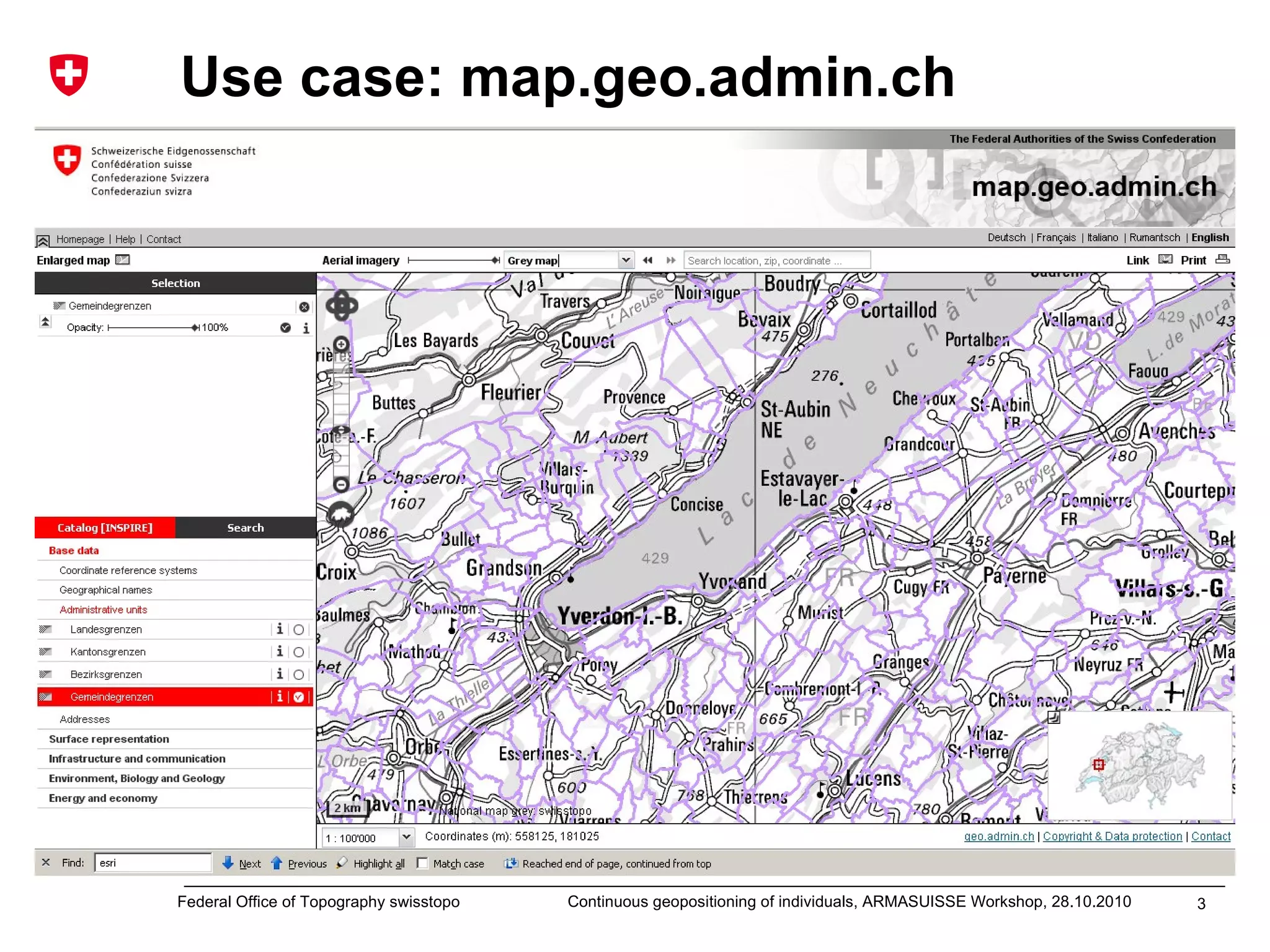Zoom in with the plus button on map

(x=341, y=344)
